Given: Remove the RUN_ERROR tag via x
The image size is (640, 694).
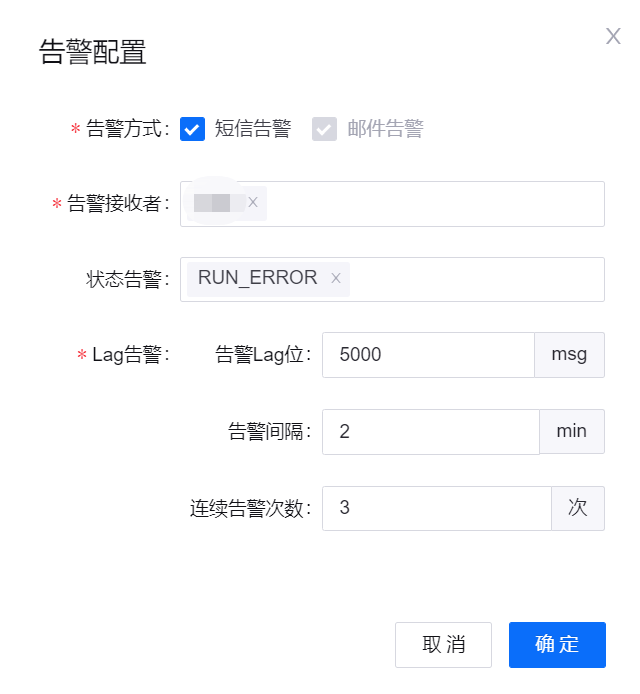Looking at the screenshot, I should (336, 279).
